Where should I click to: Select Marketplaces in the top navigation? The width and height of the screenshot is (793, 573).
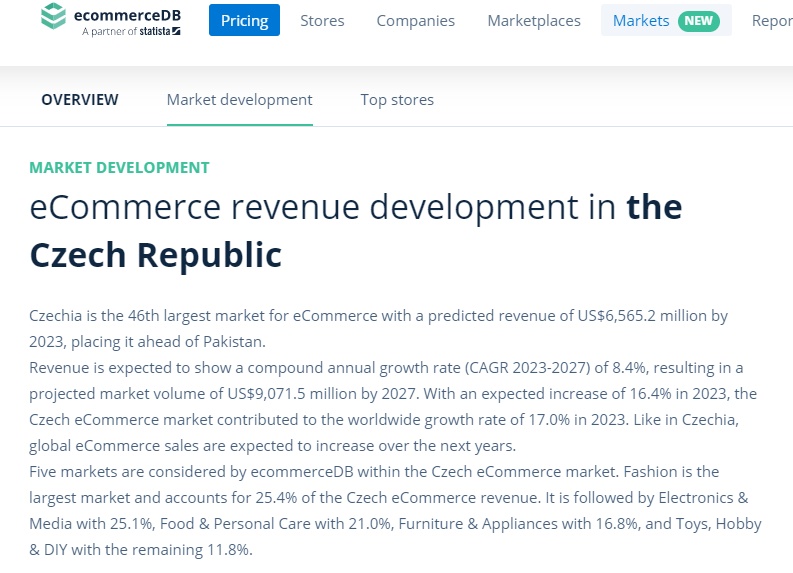tap(534, 20)
